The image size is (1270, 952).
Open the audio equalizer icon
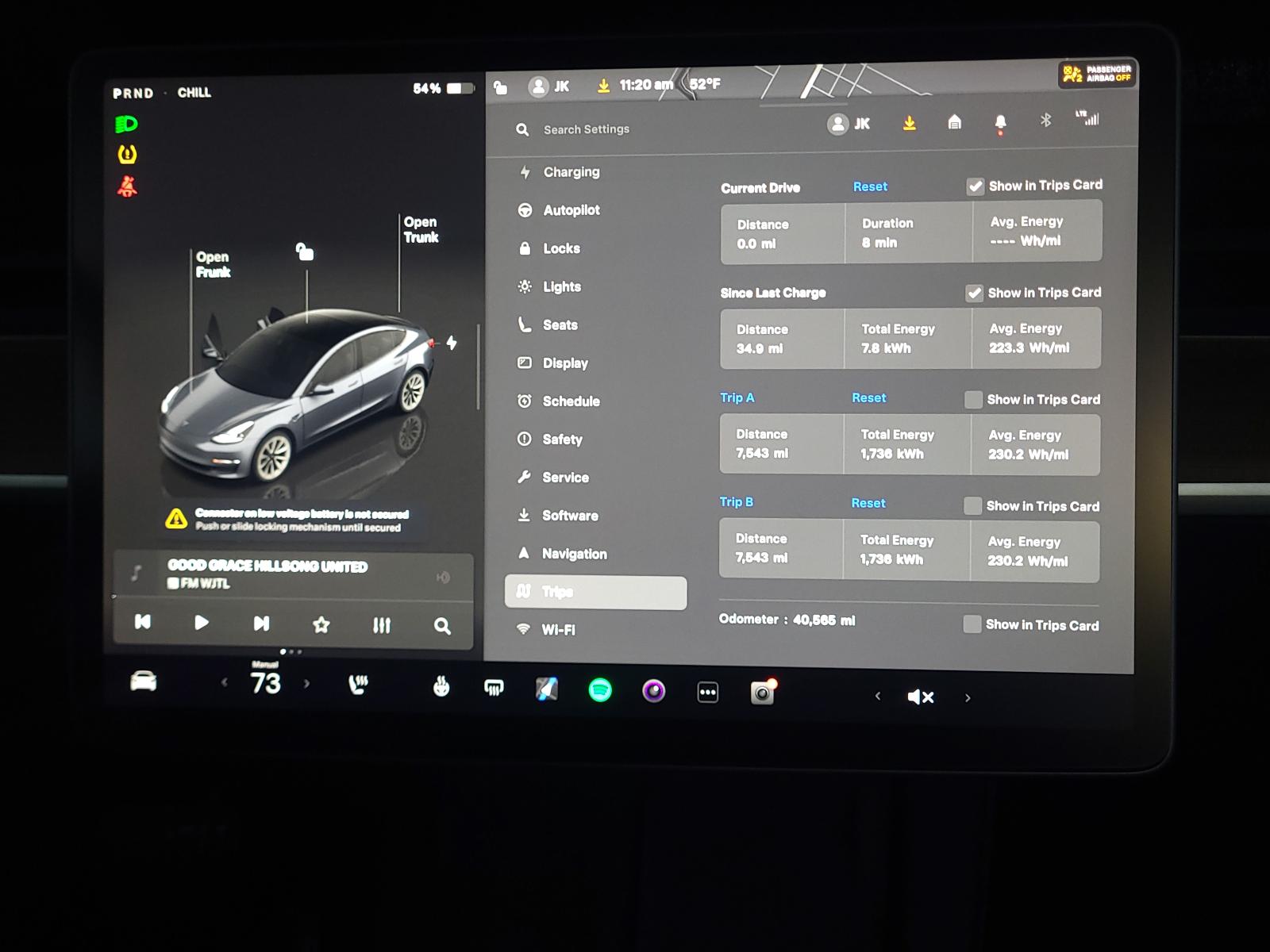[382, 625]
